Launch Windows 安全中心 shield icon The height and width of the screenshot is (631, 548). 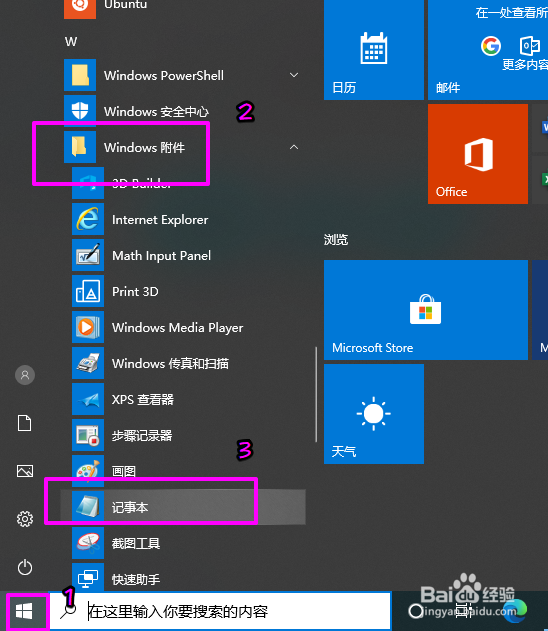coord(80,111)
